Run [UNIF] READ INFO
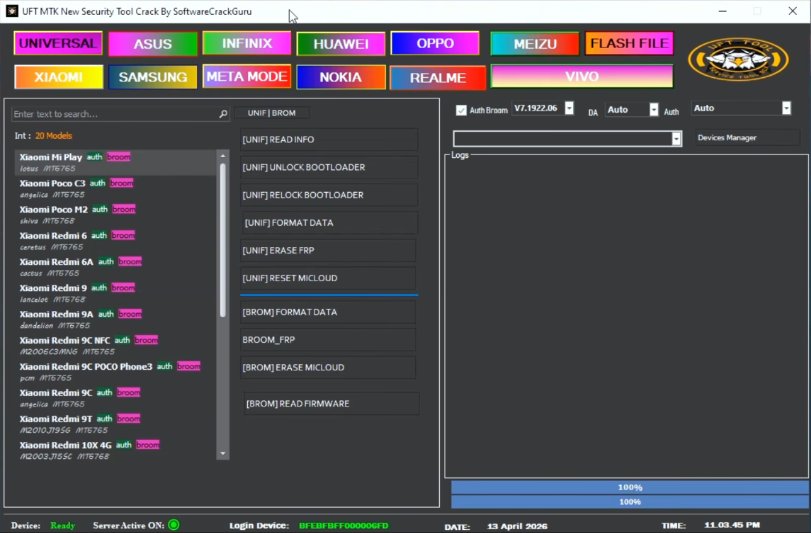The height and width of the screenshot is (533, 811). tap(329, 140)
